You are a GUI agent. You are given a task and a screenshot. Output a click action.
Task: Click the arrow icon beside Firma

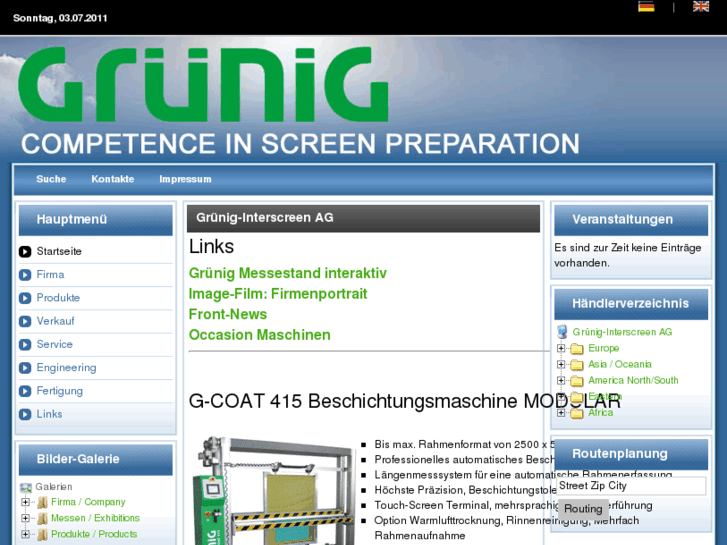25,275
